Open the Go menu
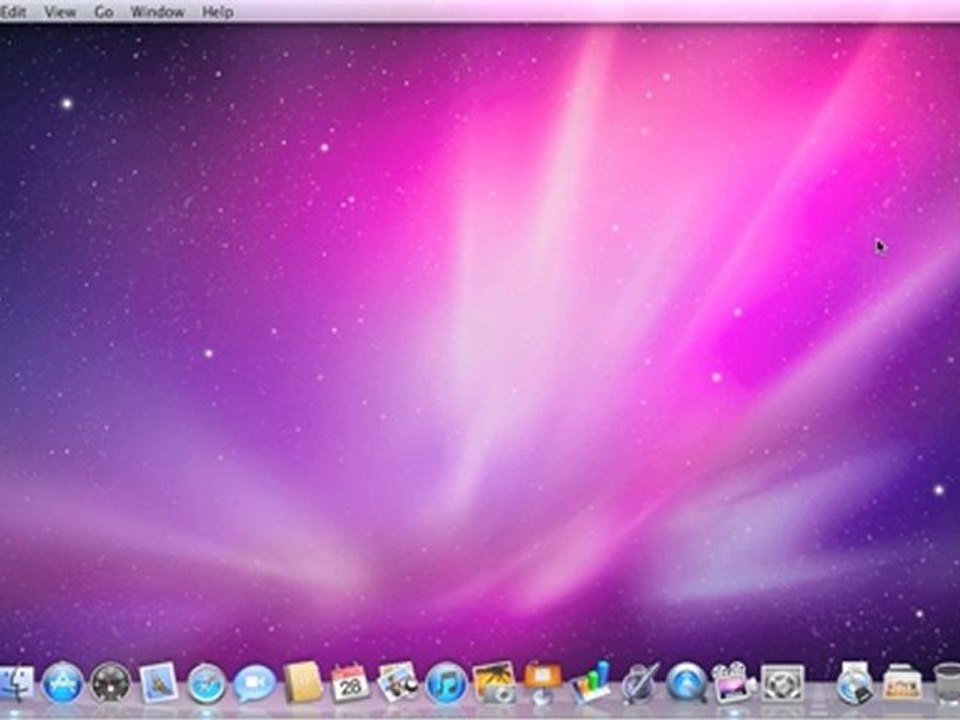Image resolution: width=960 pixels, height=720 pixels. (104, 12)
